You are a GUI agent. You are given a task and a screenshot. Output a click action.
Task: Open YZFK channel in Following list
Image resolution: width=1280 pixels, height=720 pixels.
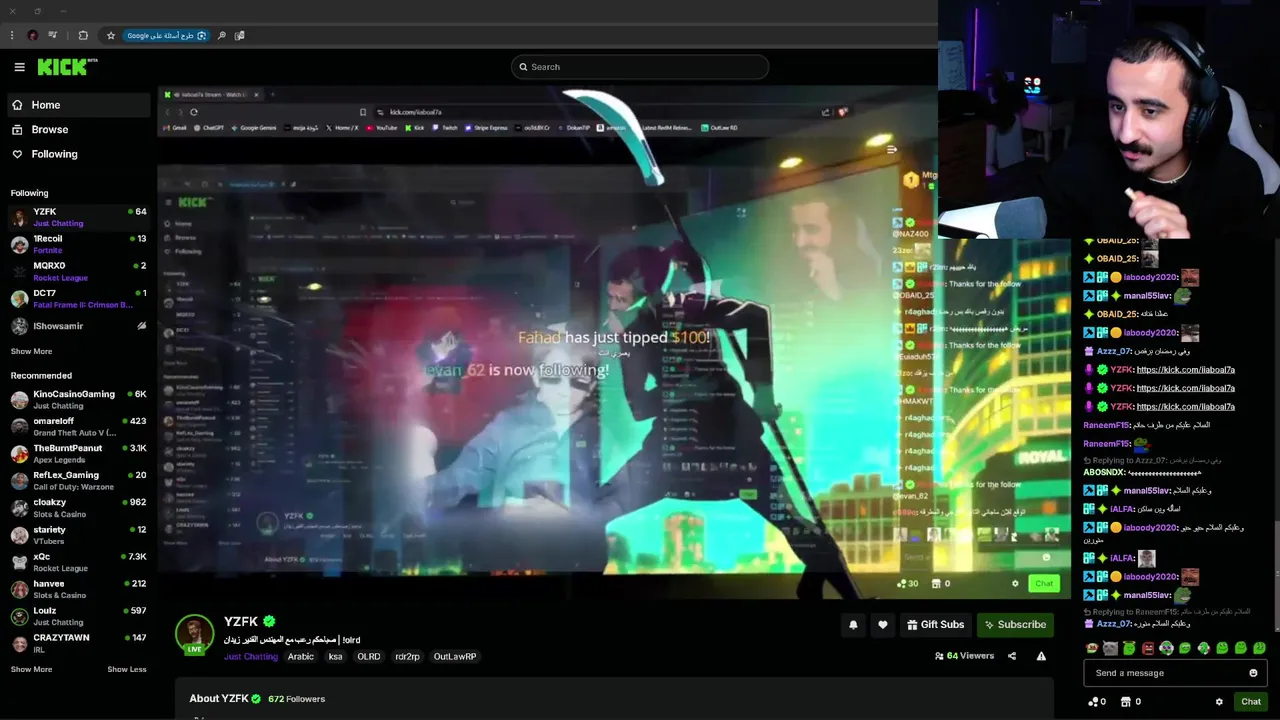(79, 217)
